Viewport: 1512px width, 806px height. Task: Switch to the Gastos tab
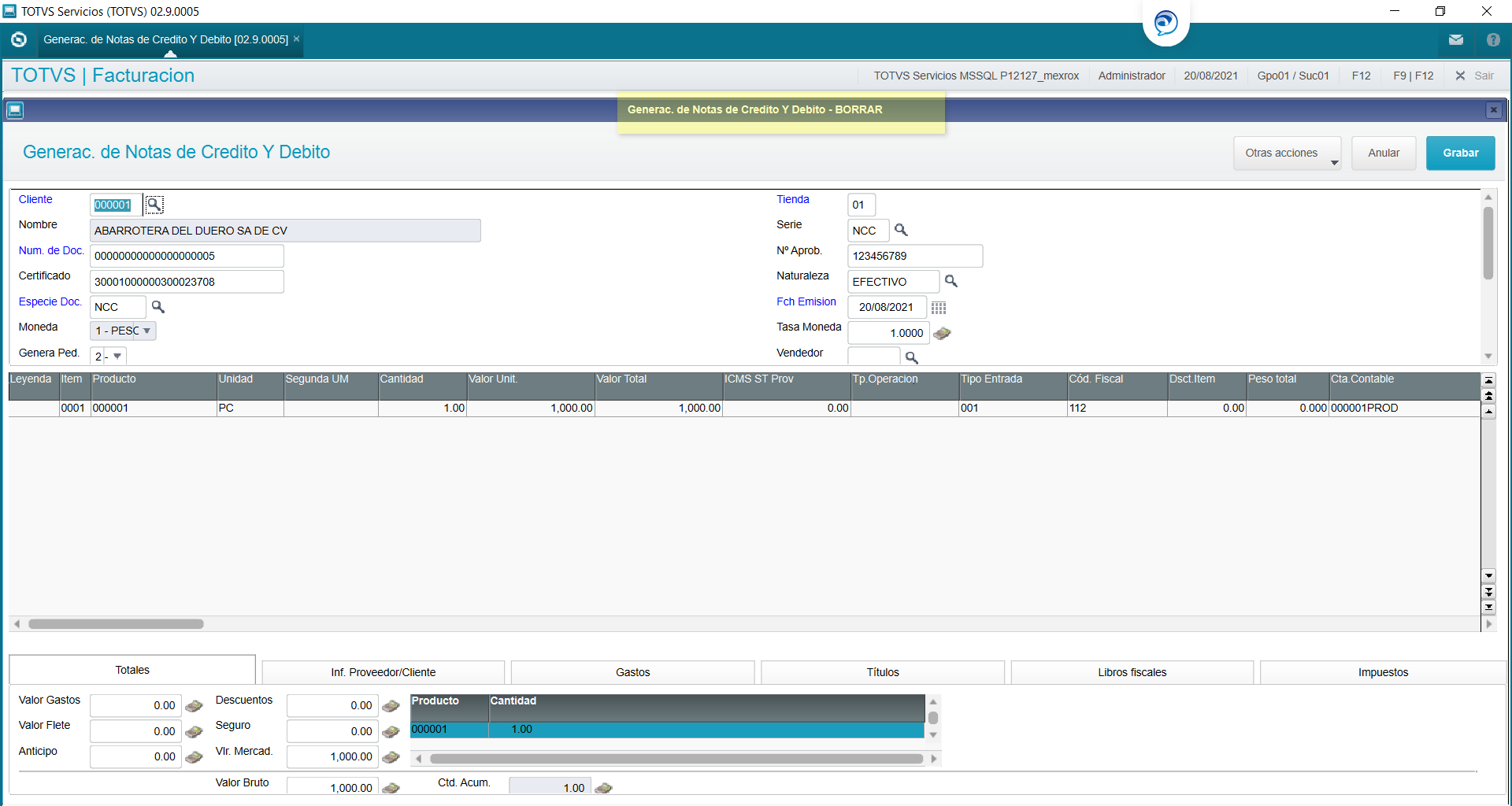(x=632, y=672)
